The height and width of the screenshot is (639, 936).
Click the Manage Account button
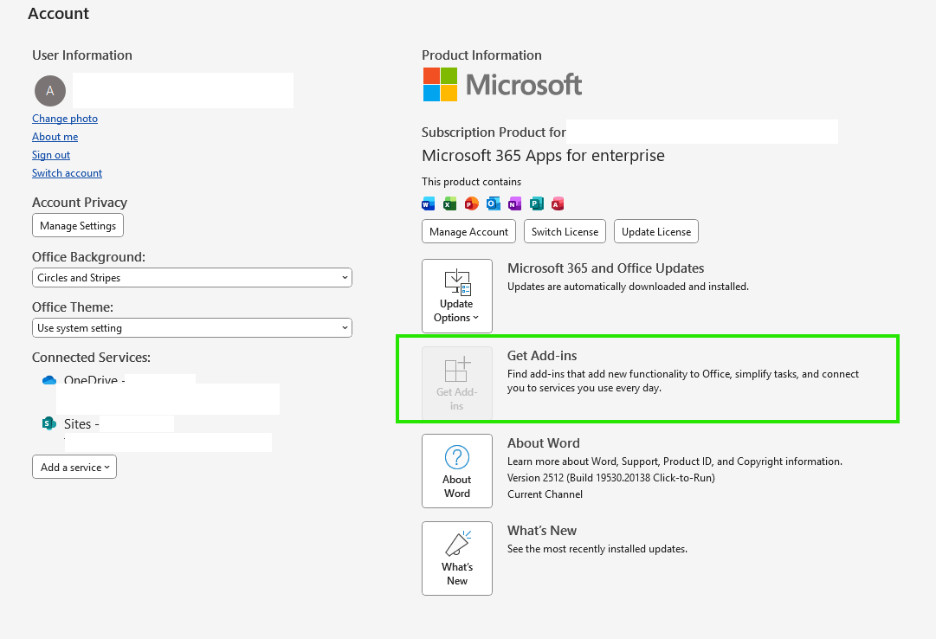pos(469,232)
